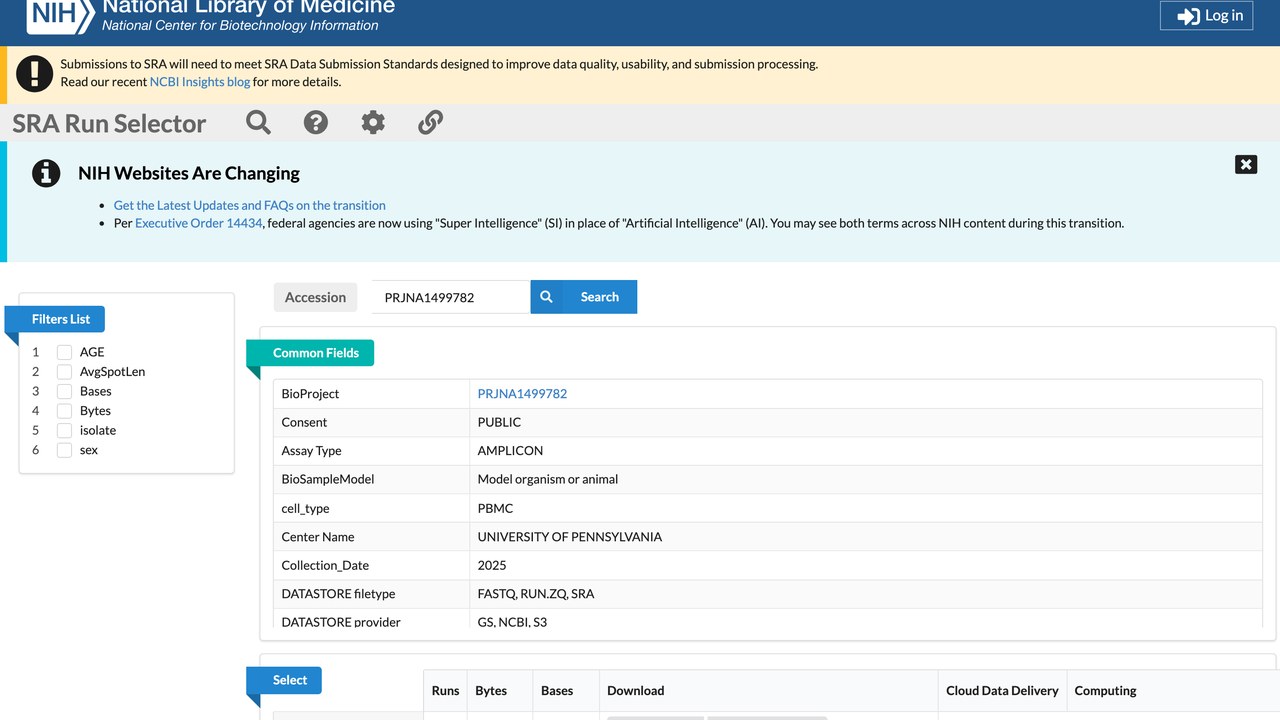Click the exclamation alert icon in yellow banner
Viewport: 1280px width, 720px height.
tap(35, 73)
